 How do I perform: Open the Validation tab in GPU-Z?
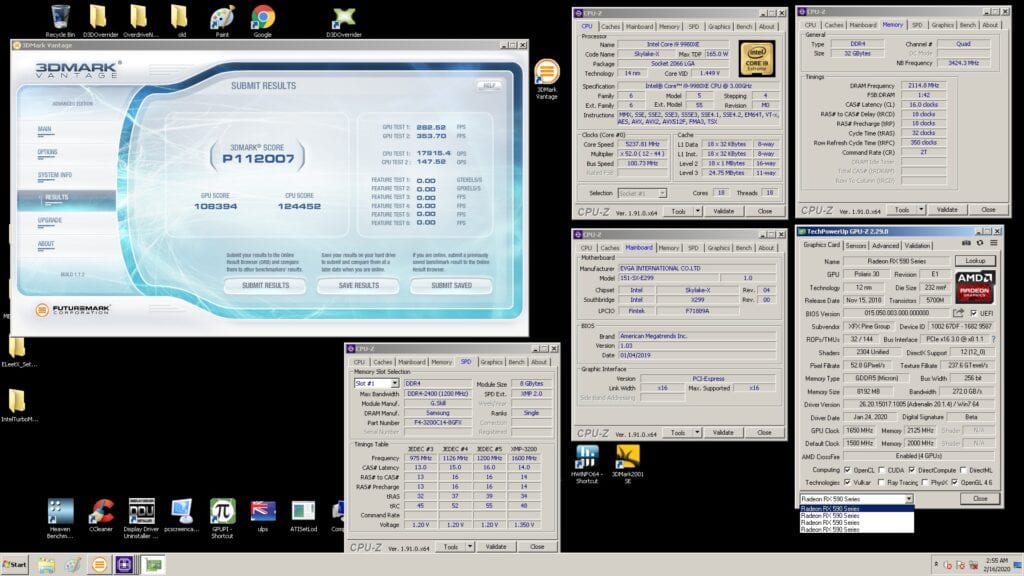(917, 246)
